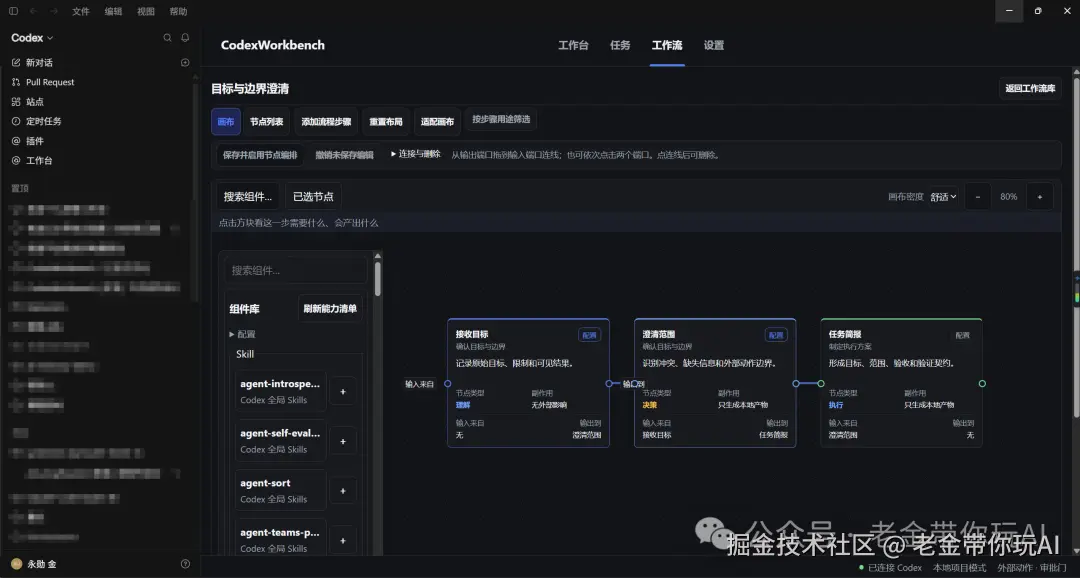
Task: Click the 永勋 金 user avatar
Action: (17, 564)
